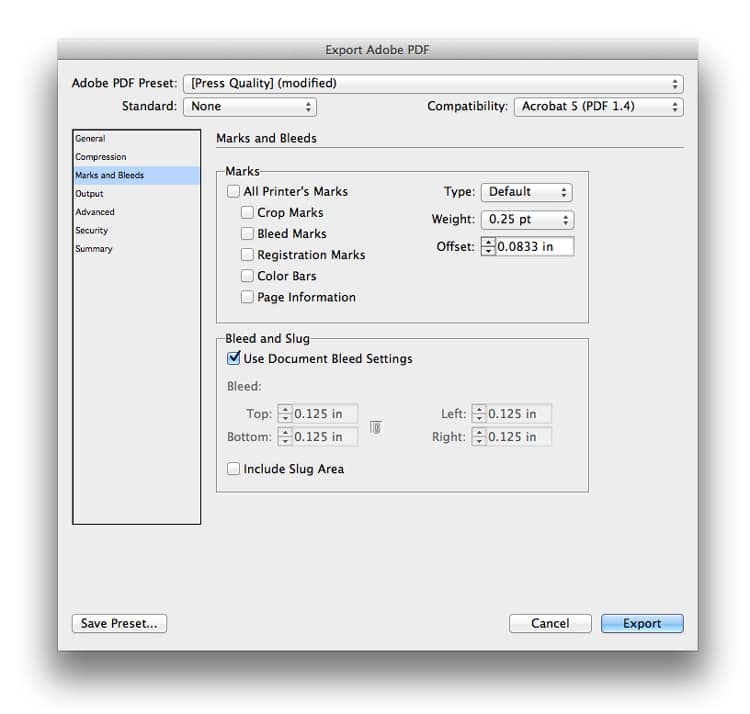Screen dimensions: 750x714
Task: Open the Advanced panel
Action: pos(136,212)
